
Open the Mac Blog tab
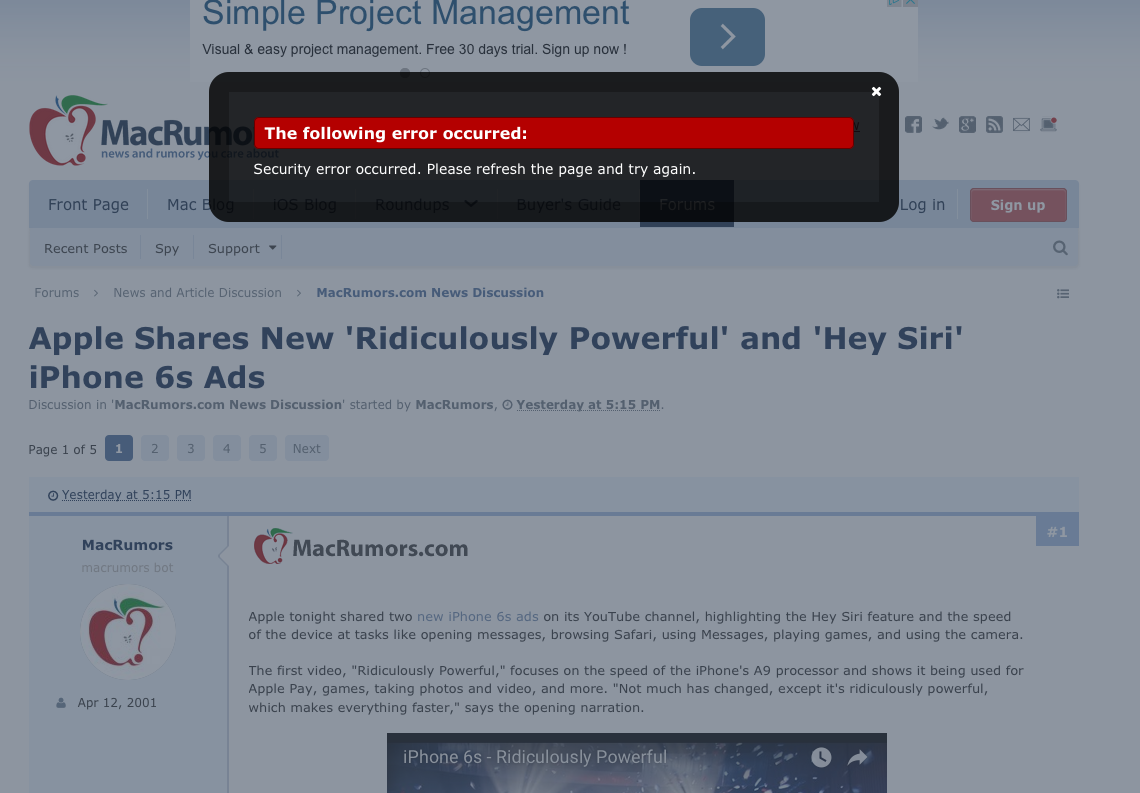(201, 205)
